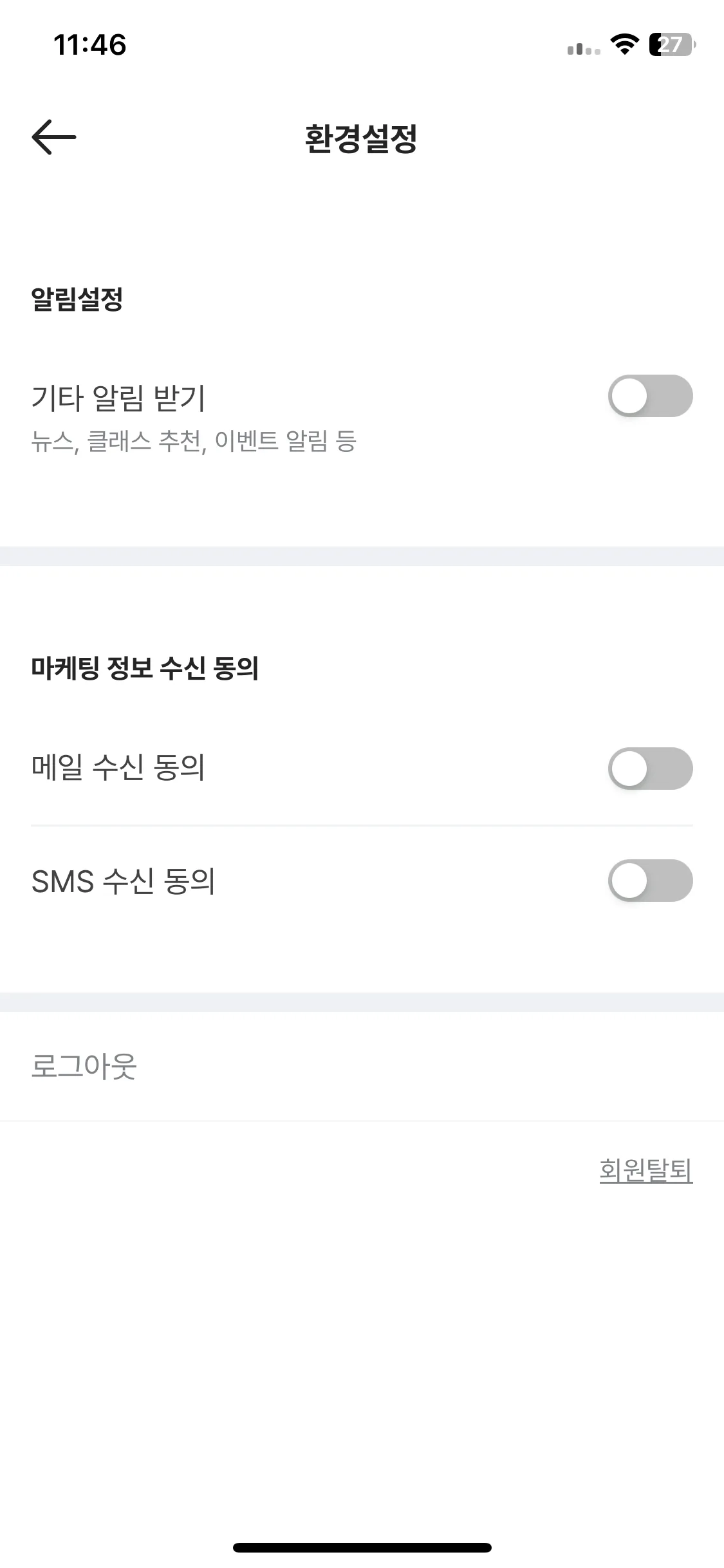Tap the 기타 알림 받기 label

(118, 397)
